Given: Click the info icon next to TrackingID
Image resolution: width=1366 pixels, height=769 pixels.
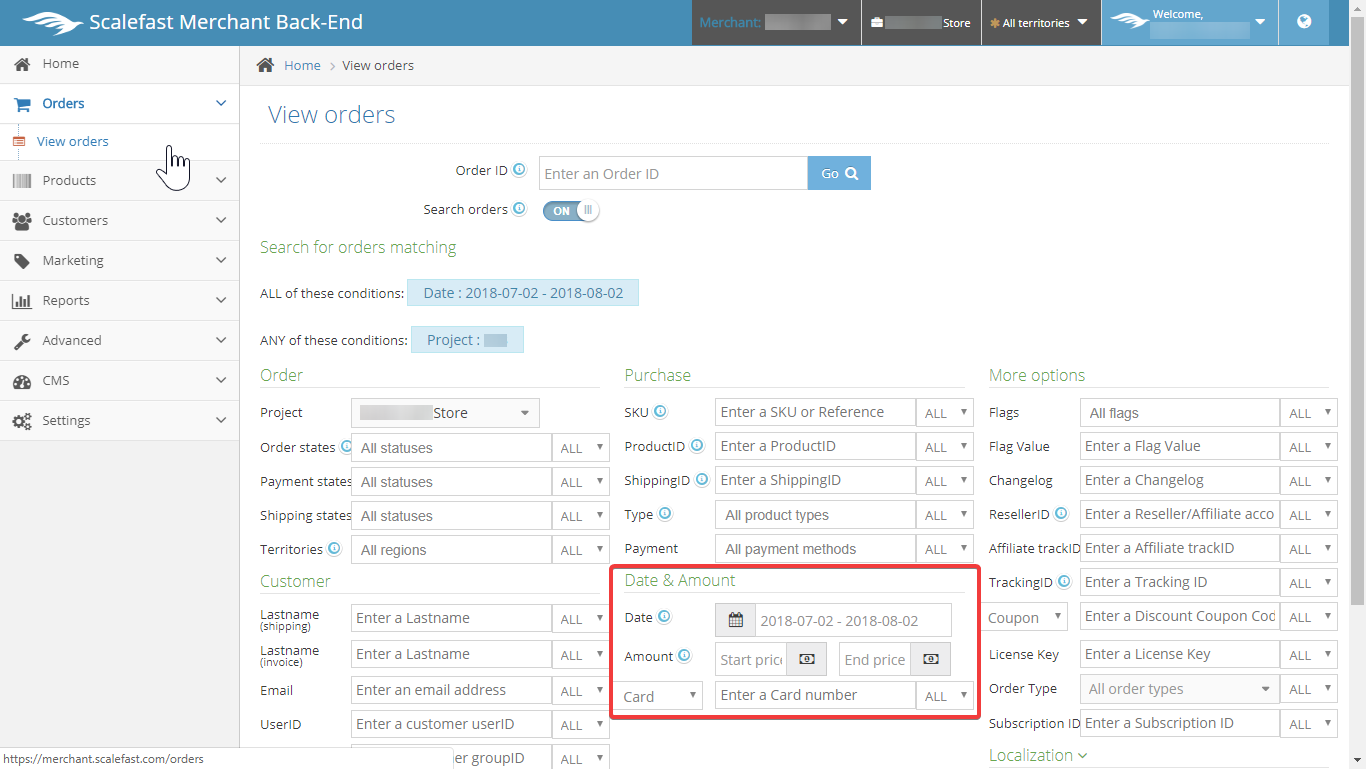Looking at the screenshot, I should (1066, 581).
